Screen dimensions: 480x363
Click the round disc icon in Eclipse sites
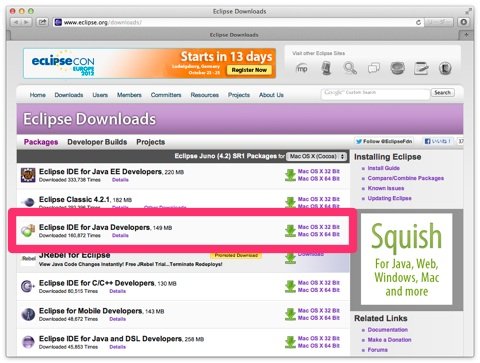tap(397, 68)
